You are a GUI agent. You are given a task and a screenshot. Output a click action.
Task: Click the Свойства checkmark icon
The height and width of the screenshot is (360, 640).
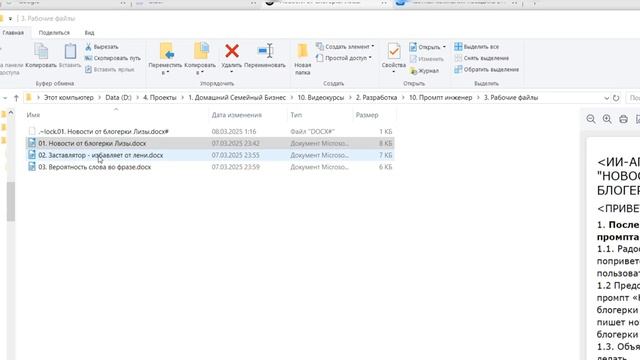394,51
